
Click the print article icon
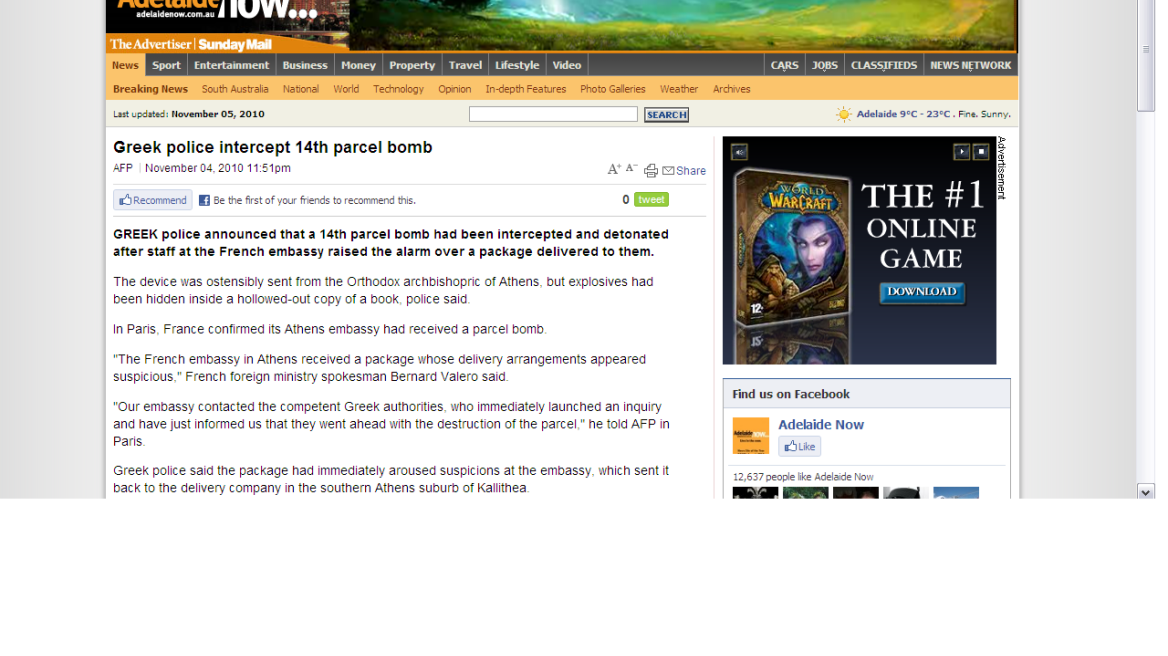(x=651, y=171)
